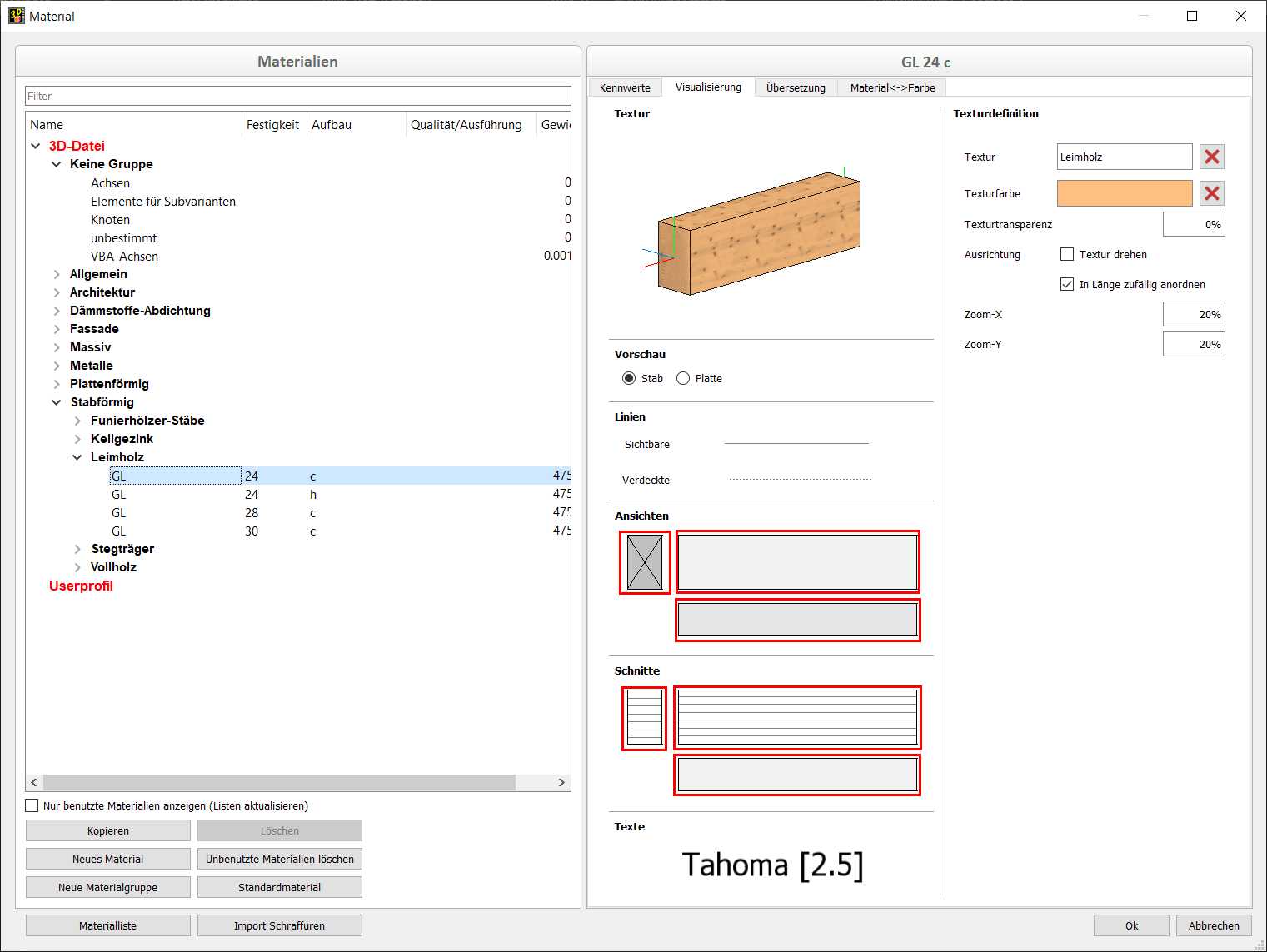Uncheck In Länge zufällig anordnen
Viewport: 1267px width, 952px height.
point(1067,284)
